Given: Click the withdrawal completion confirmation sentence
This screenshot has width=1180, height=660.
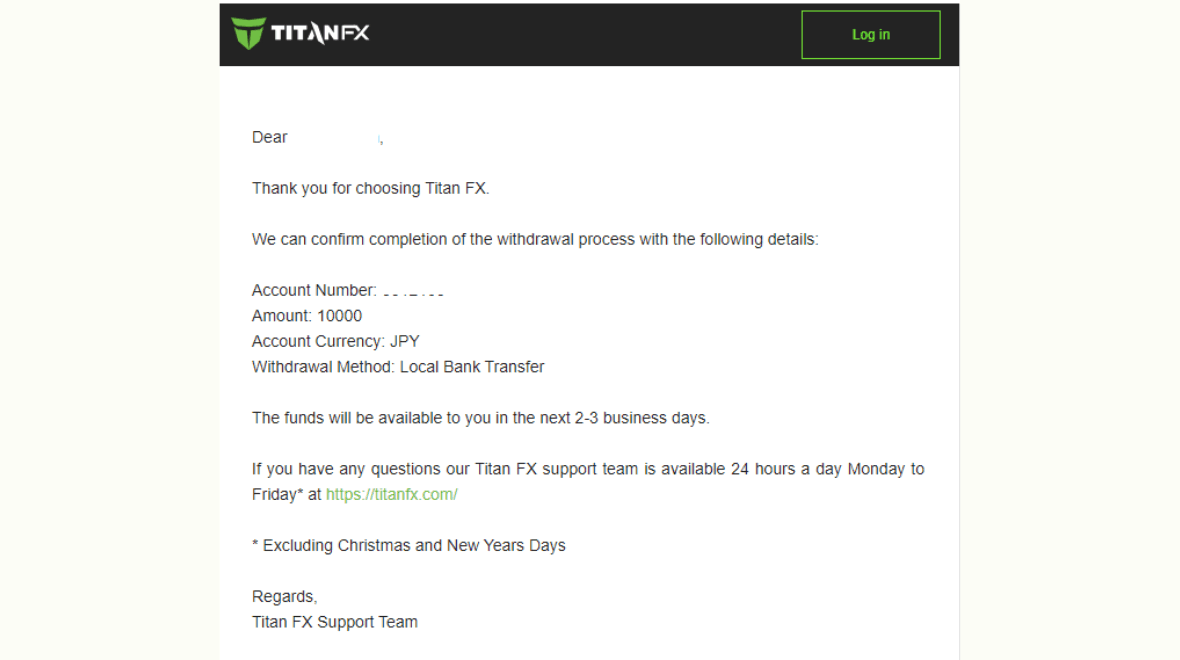Looking at the screenshot, I should 535,239.
